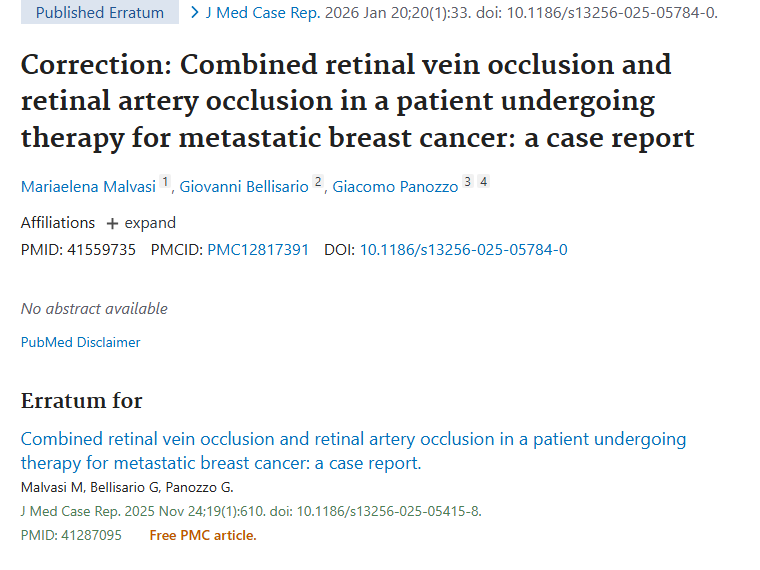
Task: Open the J Med Case Rep journal dropdown
Action: pos(260,13)
